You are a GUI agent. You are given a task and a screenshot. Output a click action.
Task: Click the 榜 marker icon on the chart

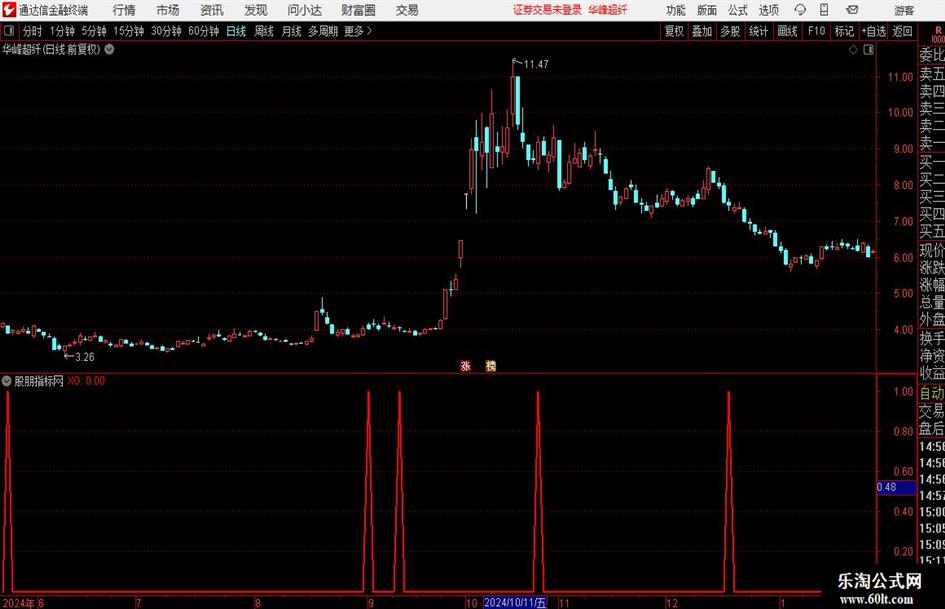point(491,365)
